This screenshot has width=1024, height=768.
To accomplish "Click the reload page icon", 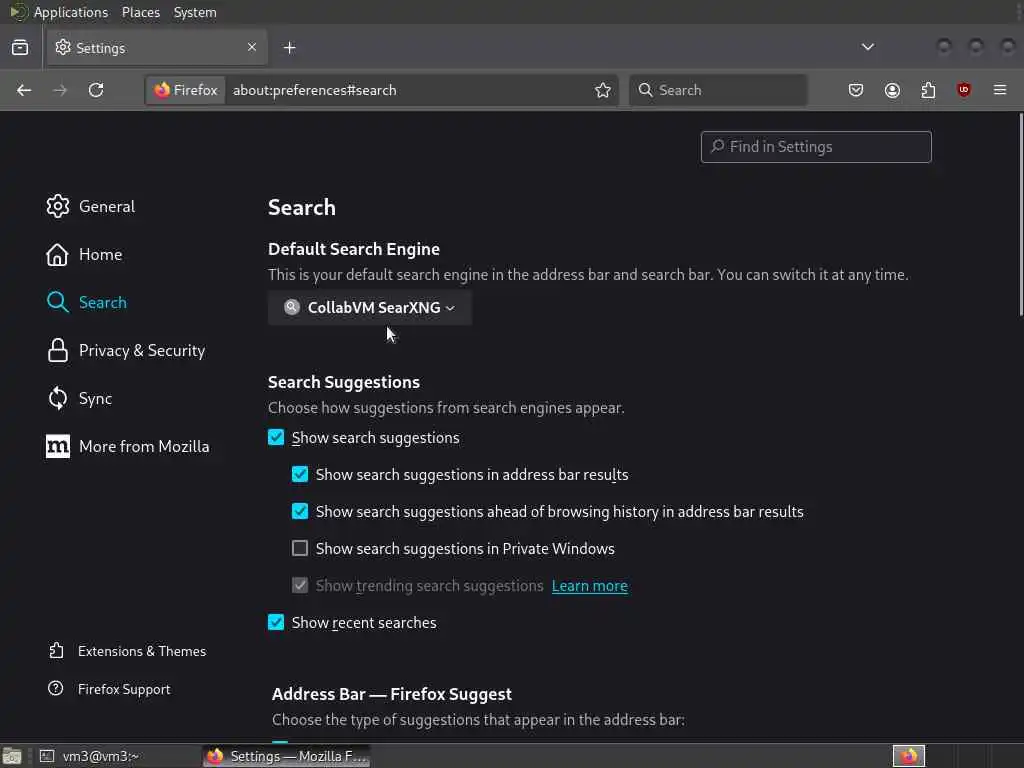I will (96, 90).
